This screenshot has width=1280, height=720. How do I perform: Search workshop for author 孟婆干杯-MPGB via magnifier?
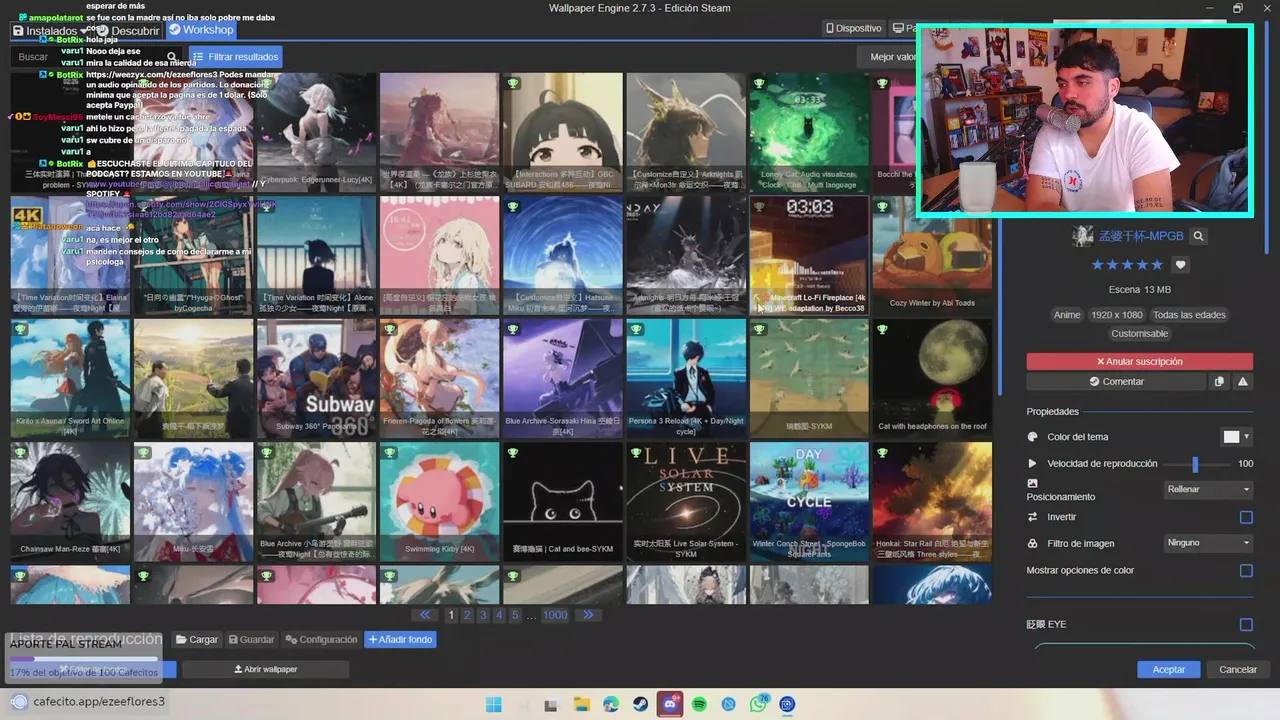1198,237
